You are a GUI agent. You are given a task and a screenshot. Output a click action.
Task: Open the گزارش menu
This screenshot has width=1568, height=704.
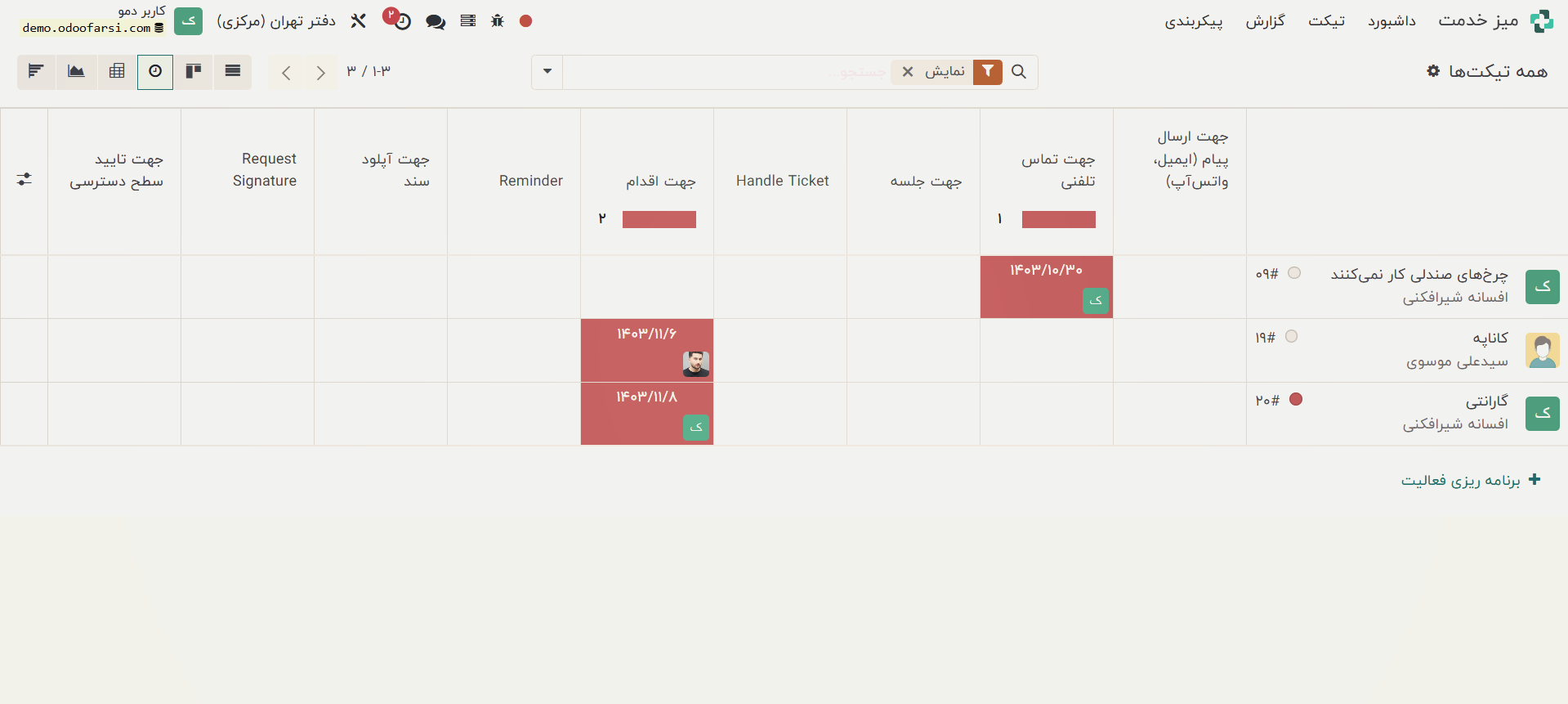1265,21
